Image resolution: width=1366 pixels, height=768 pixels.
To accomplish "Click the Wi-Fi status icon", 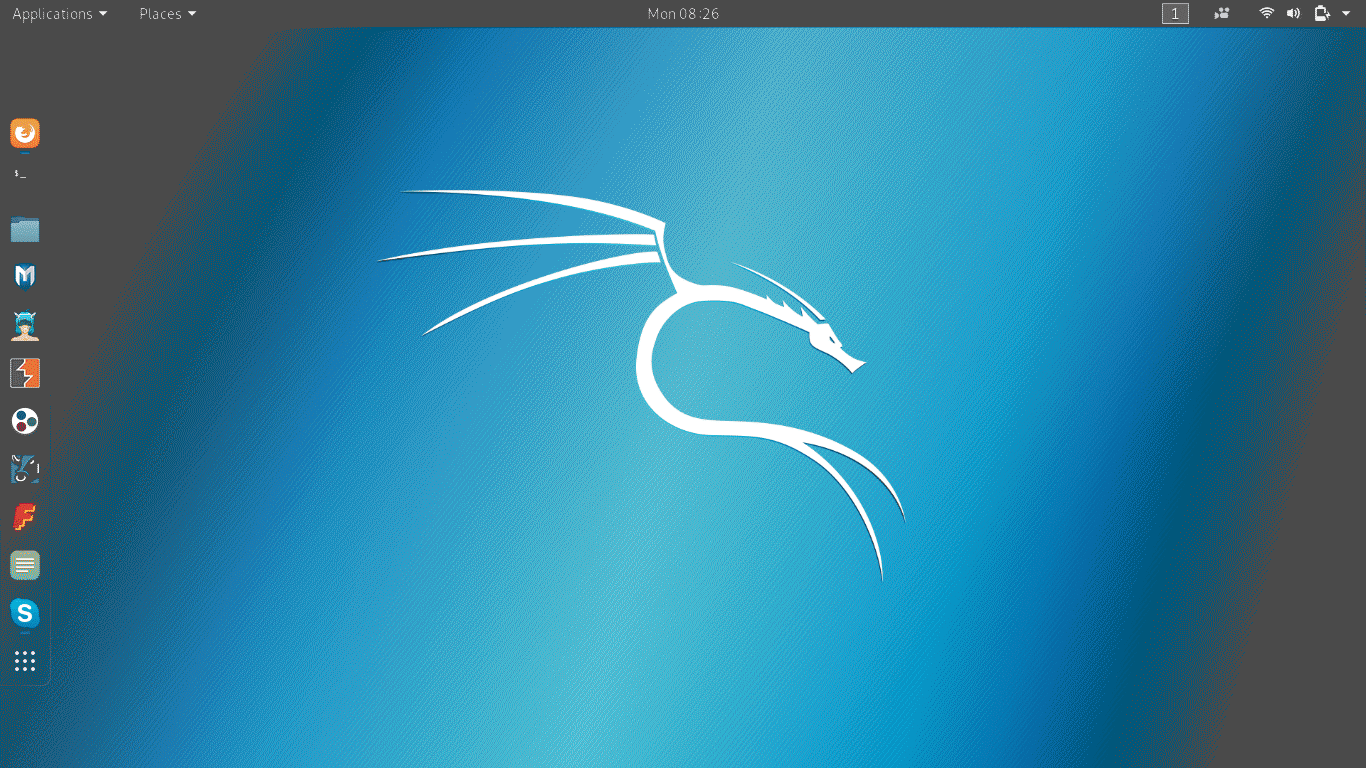I will pos(1266,13).
